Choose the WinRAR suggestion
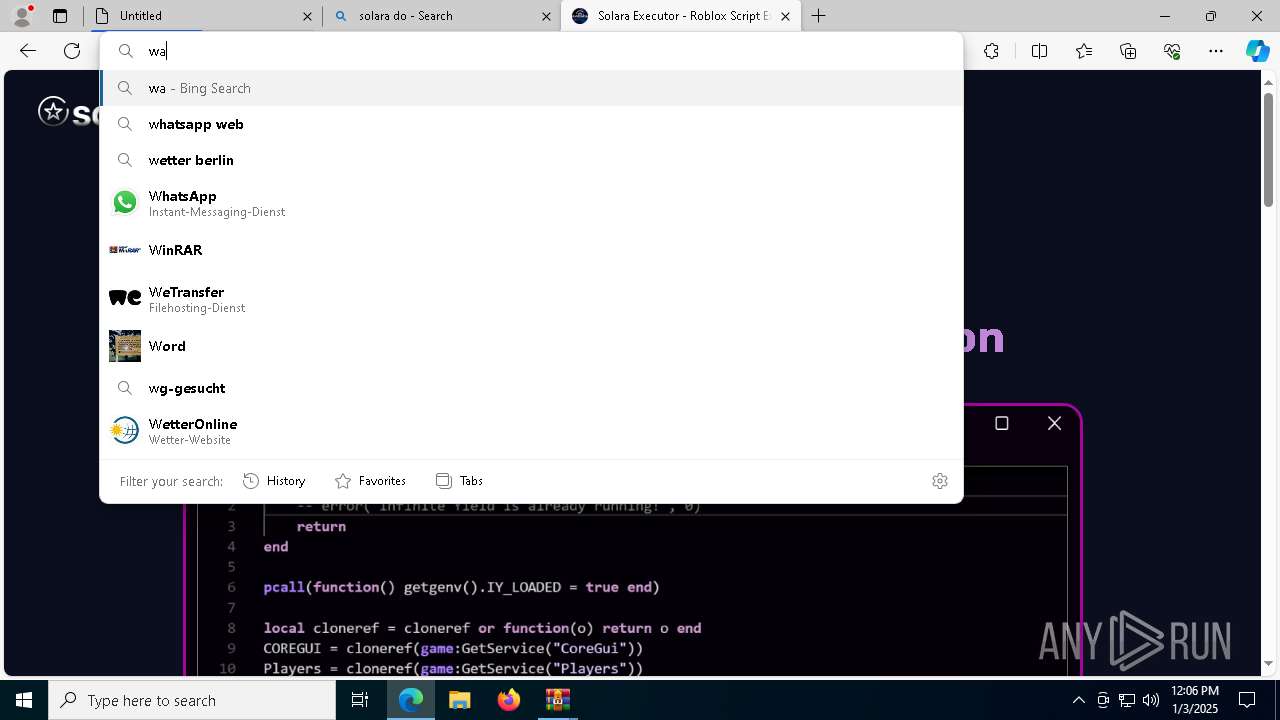 coord(531,250)
